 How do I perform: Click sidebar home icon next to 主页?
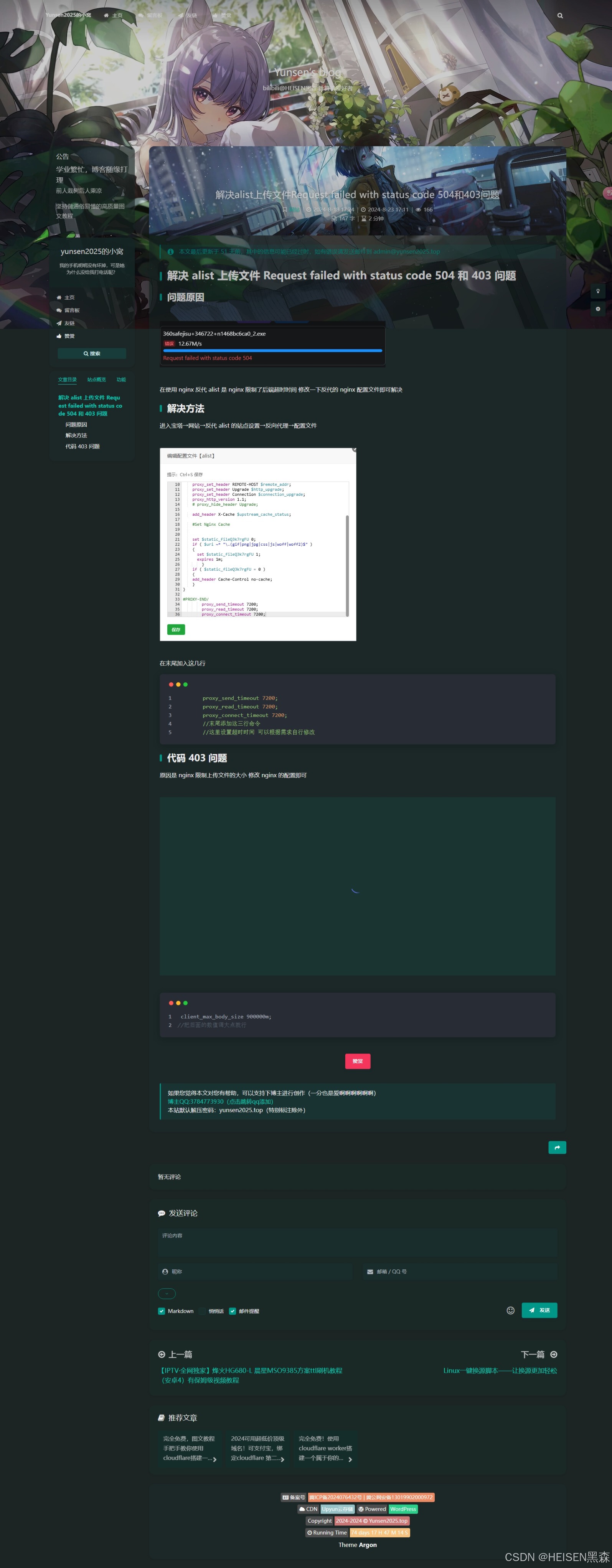pos(59,298)
